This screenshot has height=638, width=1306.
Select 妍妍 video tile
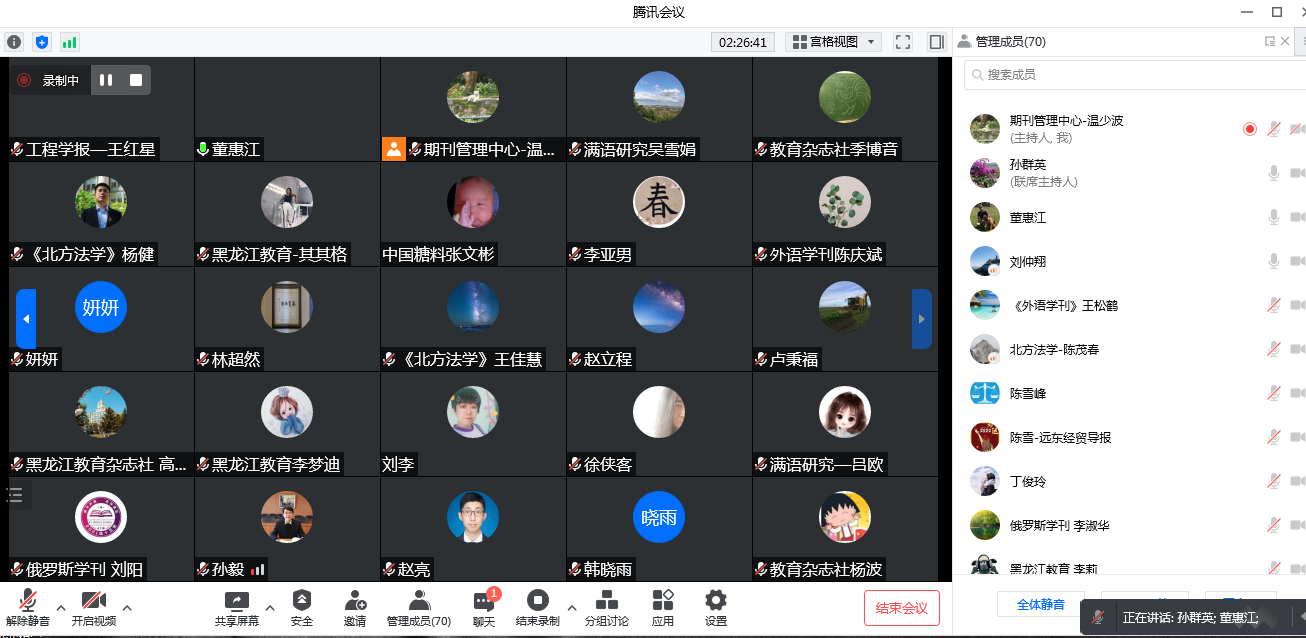[x=101, y=319]
